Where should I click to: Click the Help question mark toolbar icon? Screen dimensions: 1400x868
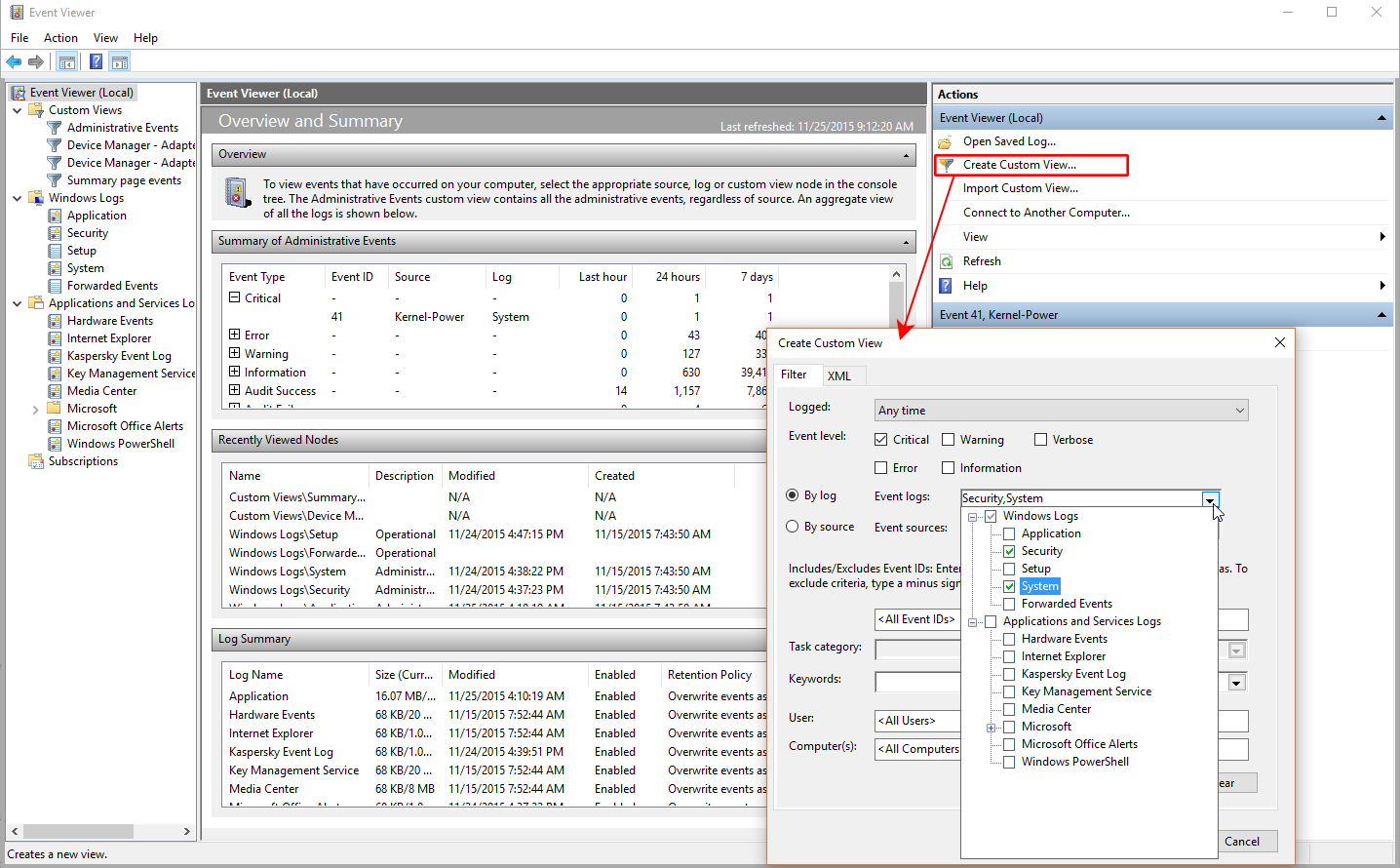pyautogui.click(x=95, y=60)
